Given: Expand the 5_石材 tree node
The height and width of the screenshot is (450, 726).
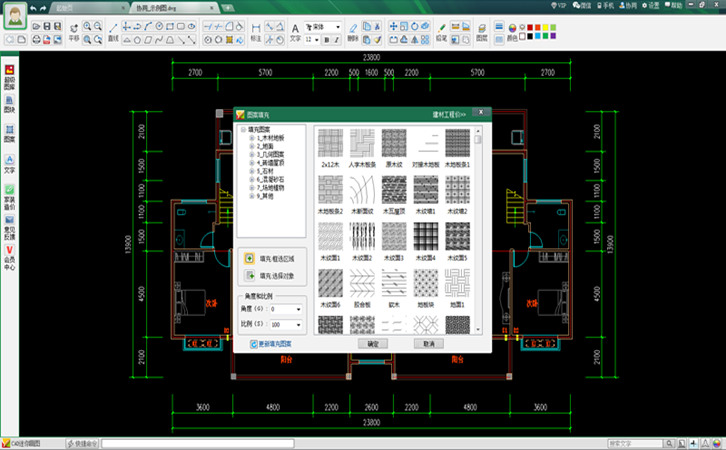Looking at the screenshot, I should [x=252, y=170].
